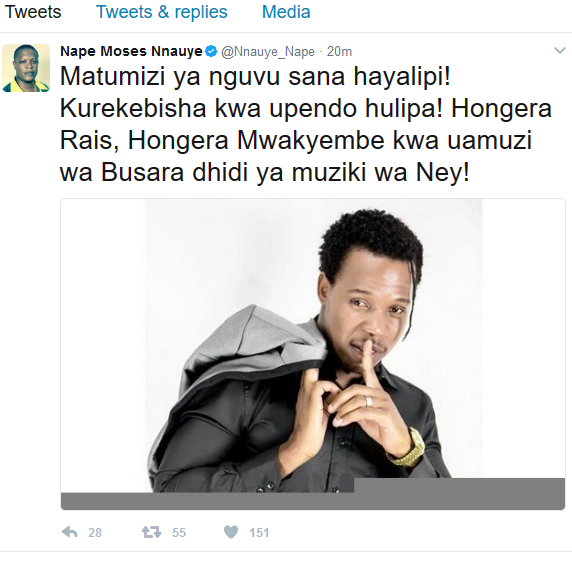
Task: Open the Nape Moses Nnauye name link
Action: click(x=131, y=51)
